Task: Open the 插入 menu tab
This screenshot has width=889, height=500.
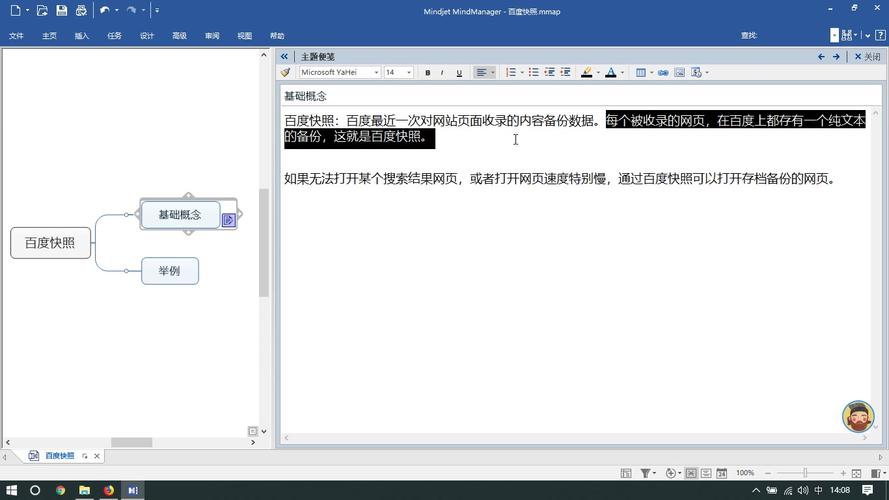Action: [82, 36]
